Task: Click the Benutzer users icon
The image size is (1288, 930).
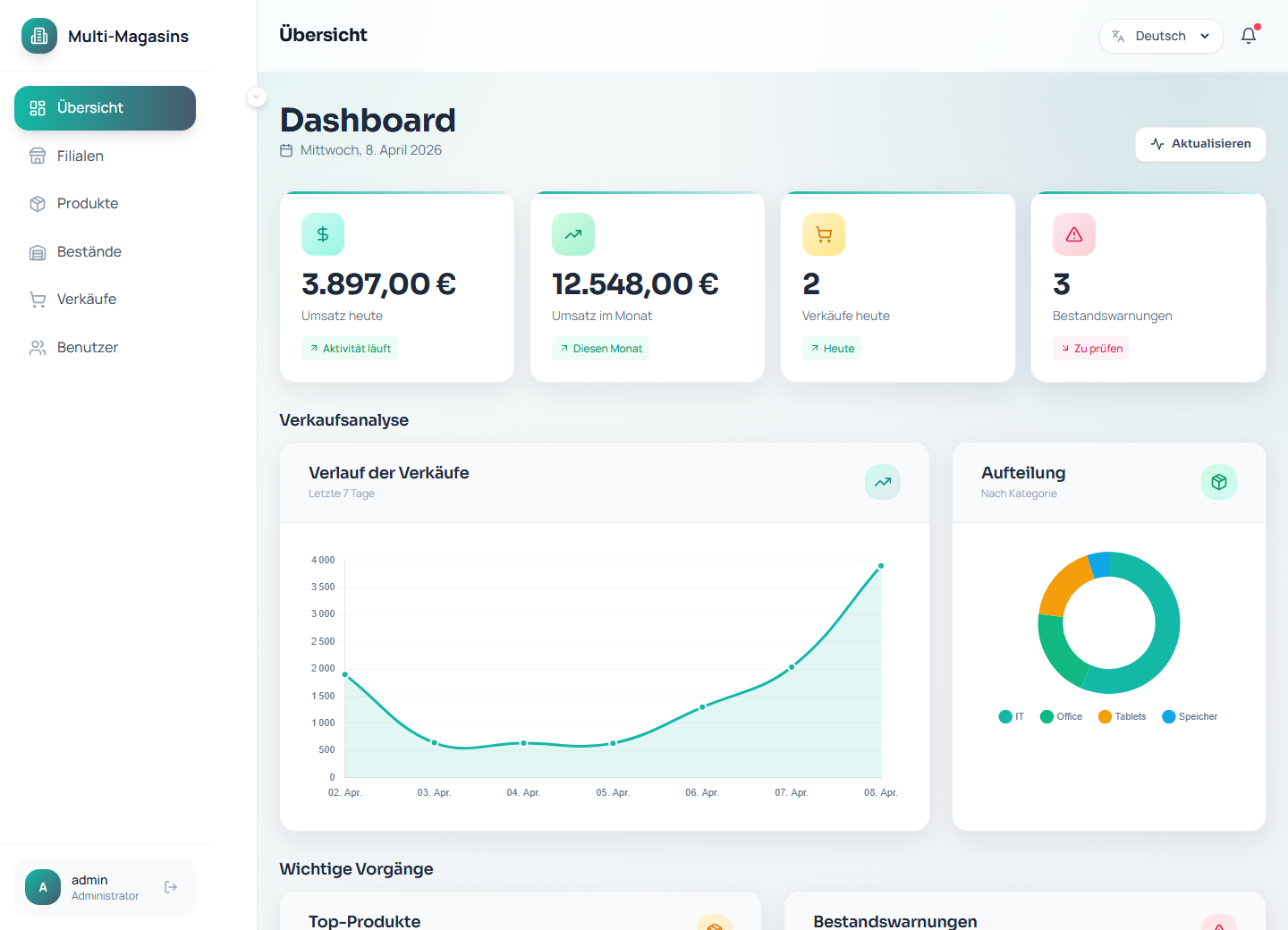Action: [x=38, y=347]
